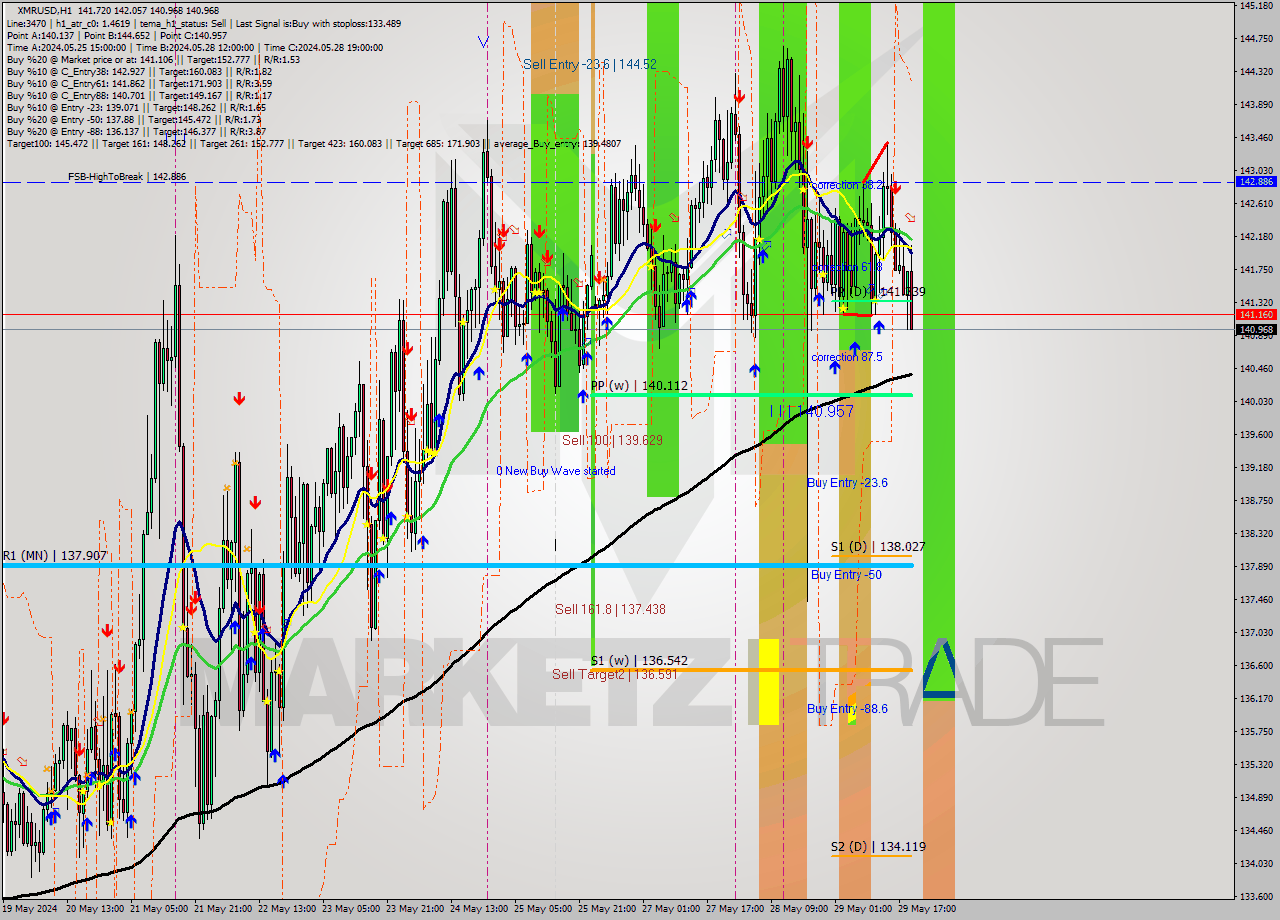
Task: Select the PP (D) | 141.239 label
Action: (x=878, y=292)
